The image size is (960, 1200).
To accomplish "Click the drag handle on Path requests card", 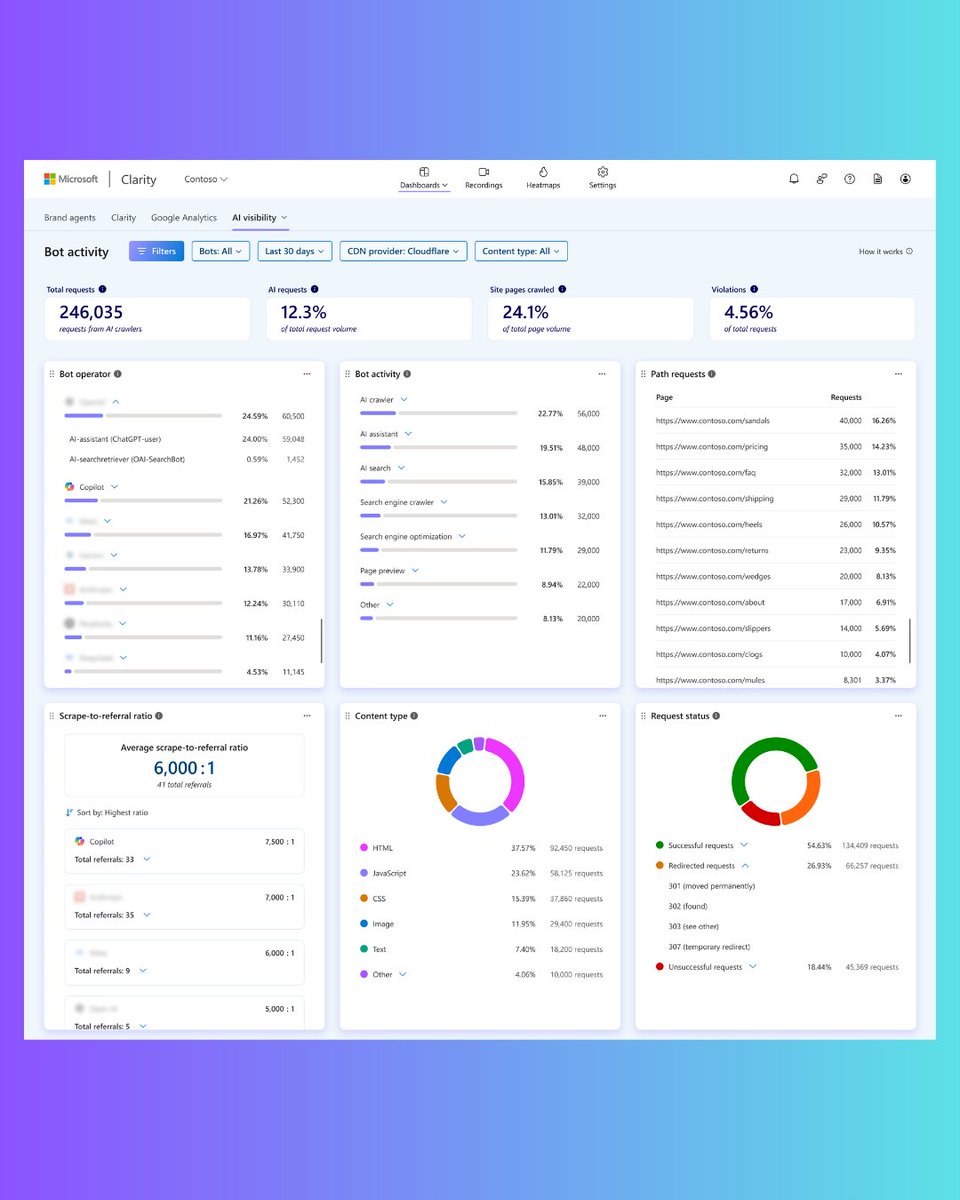I will (x=644, y=374).
